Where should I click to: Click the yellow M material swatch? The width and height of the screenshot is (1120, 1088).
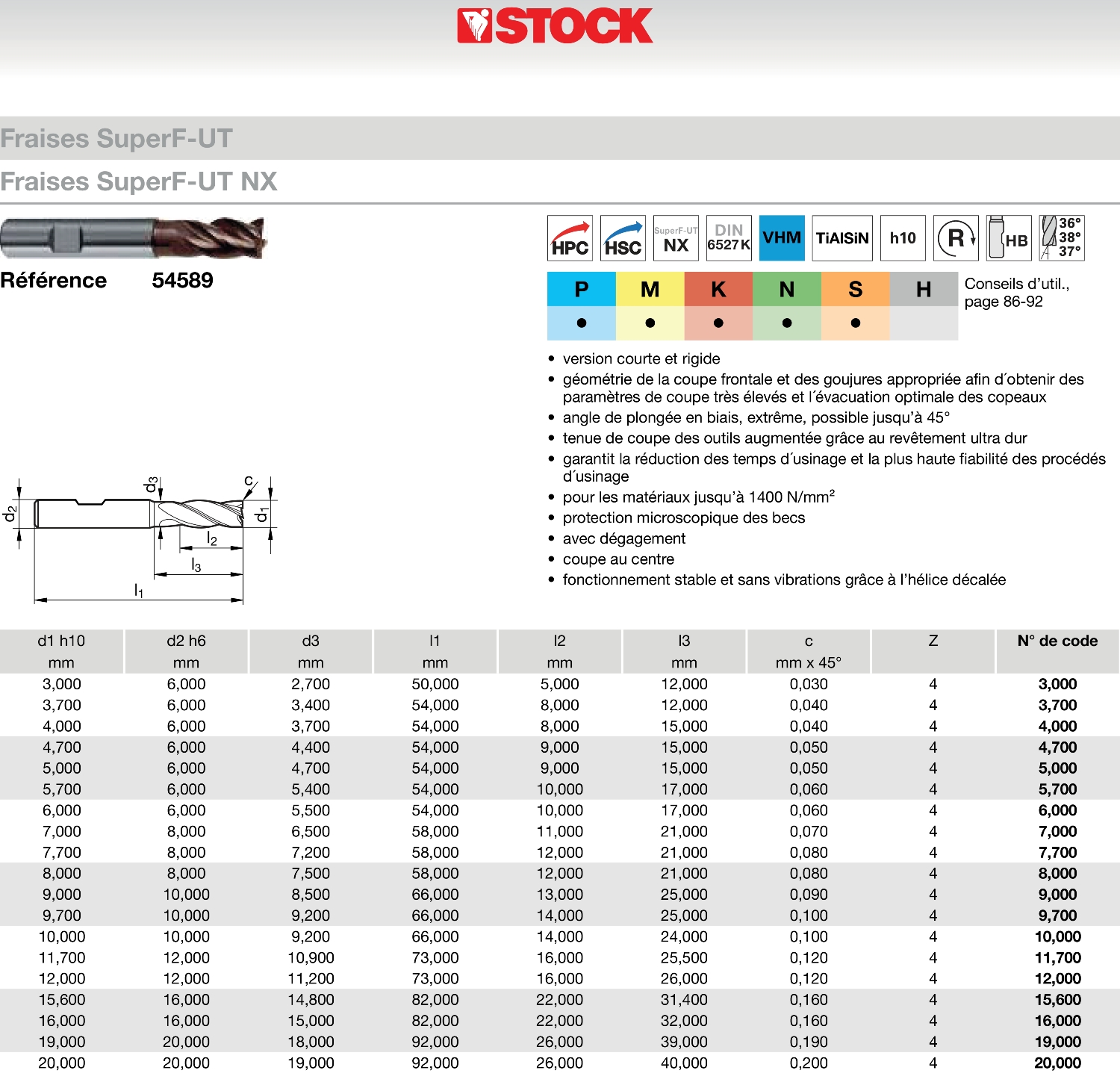point(650,289)
